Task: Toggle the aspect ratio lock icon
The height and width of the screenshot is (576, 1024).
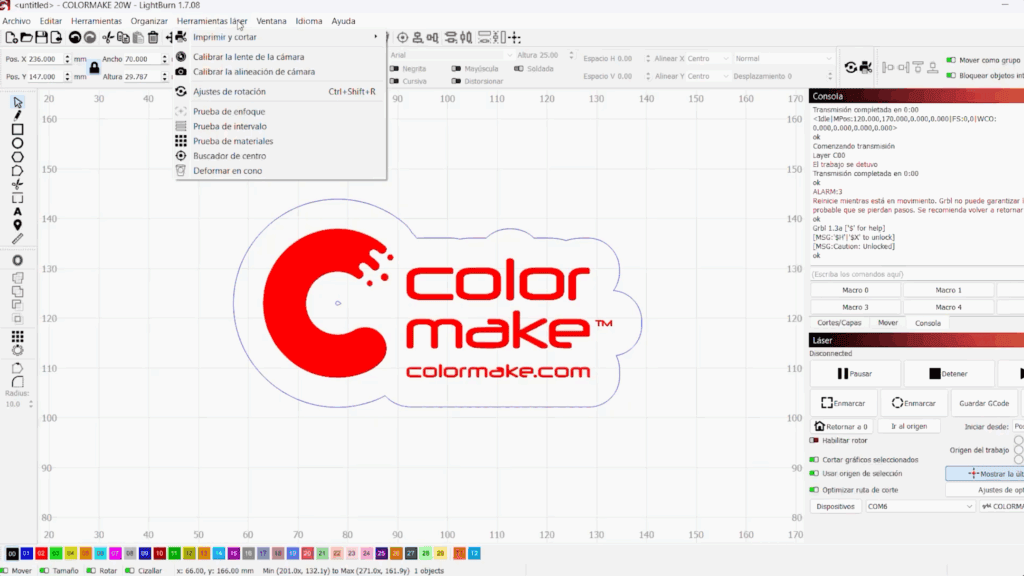Action: pyautogui.click(x=94, y=67)
